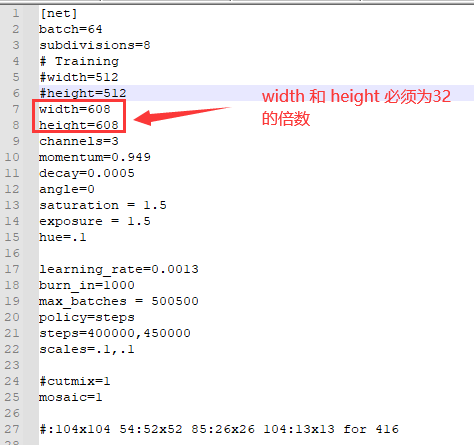Click line number 19 in the gutter
Image resolution: width=474 pixels, height=445 pixels.
click(x=12, y=301)
